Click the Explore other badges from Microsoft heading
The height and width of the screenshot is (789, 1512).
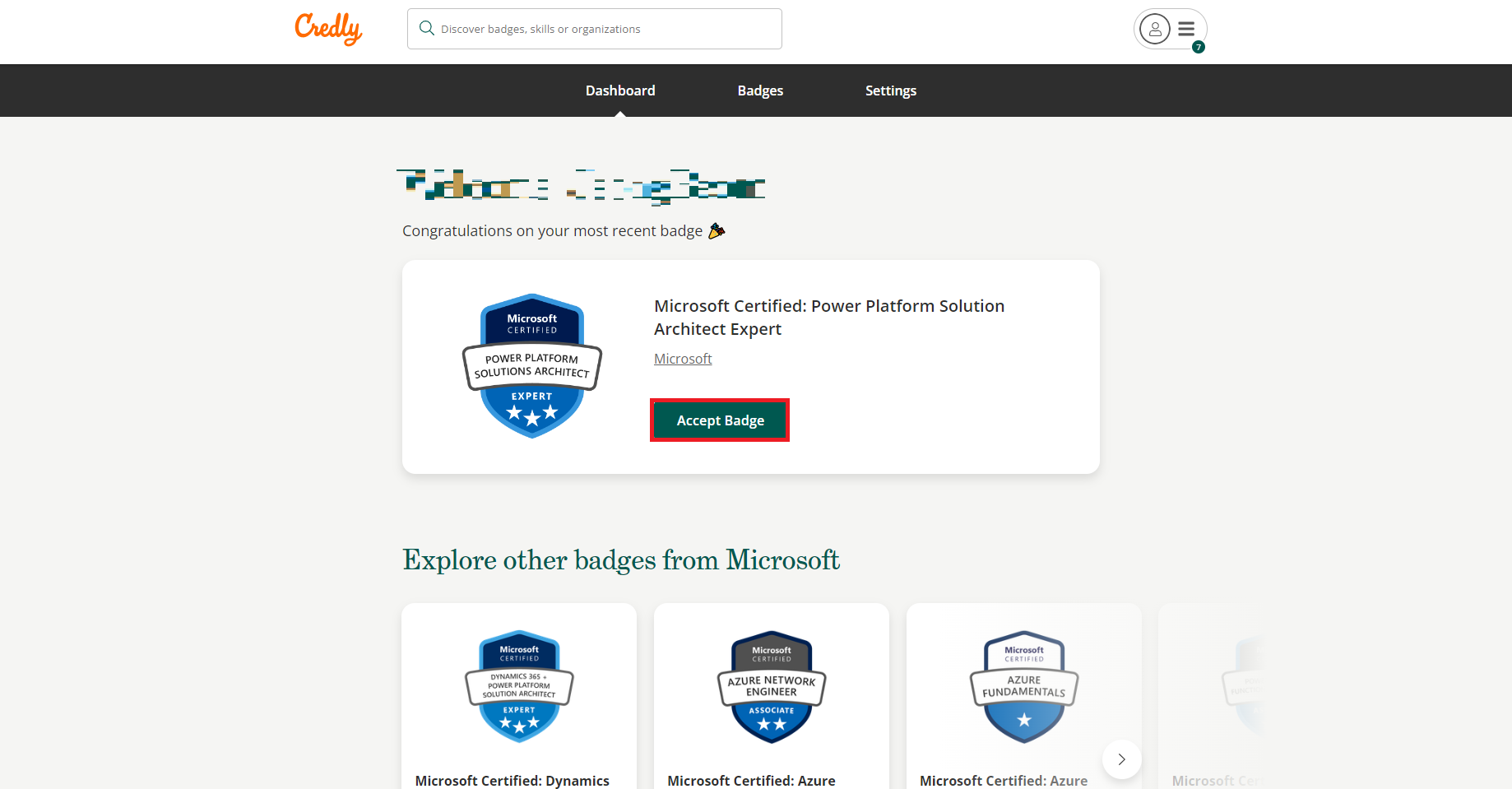click(x=621, y=560)
